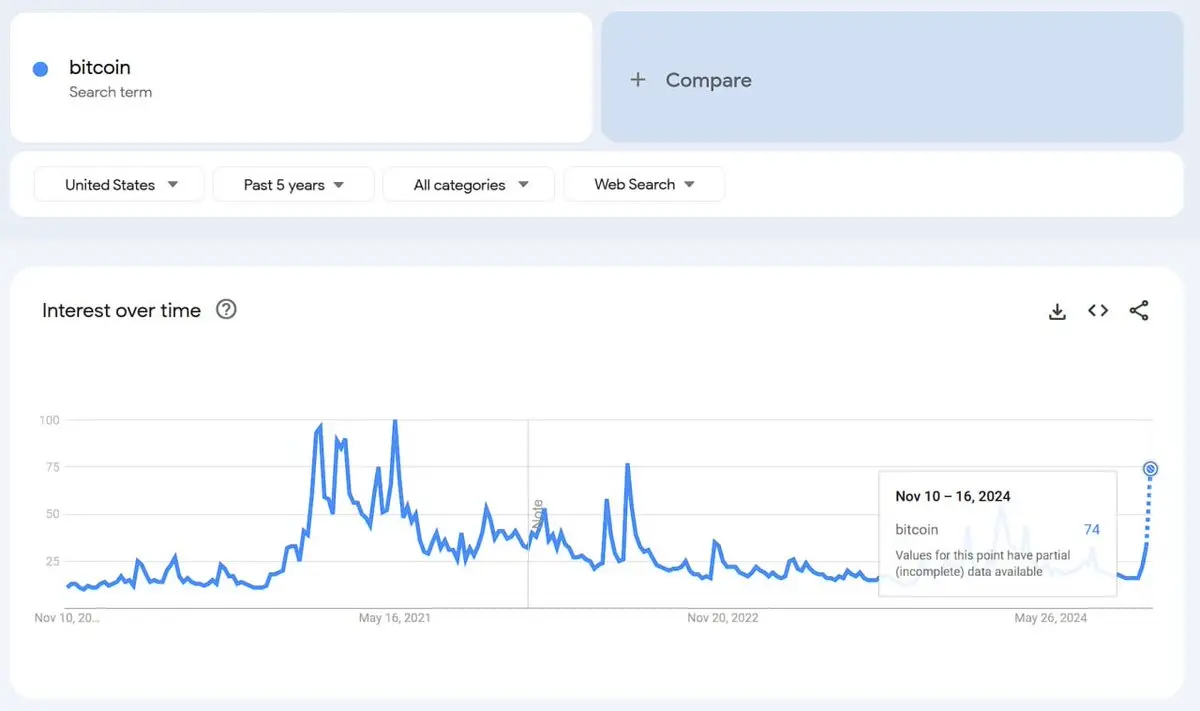
Task: Open the Web Search type dropdown
Action: pos(644,185)
